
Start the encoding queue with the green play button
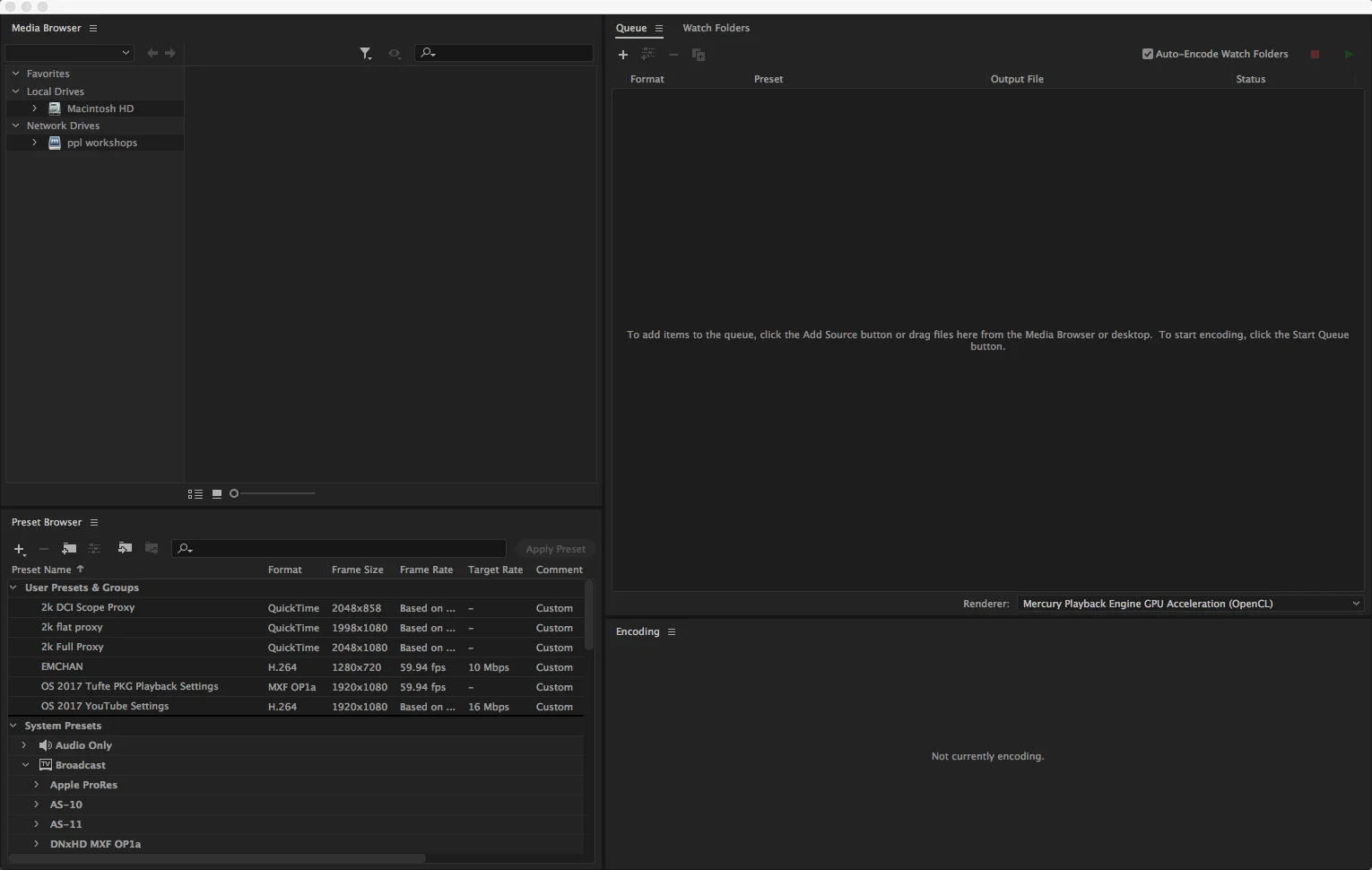[x=1348, y=54]
